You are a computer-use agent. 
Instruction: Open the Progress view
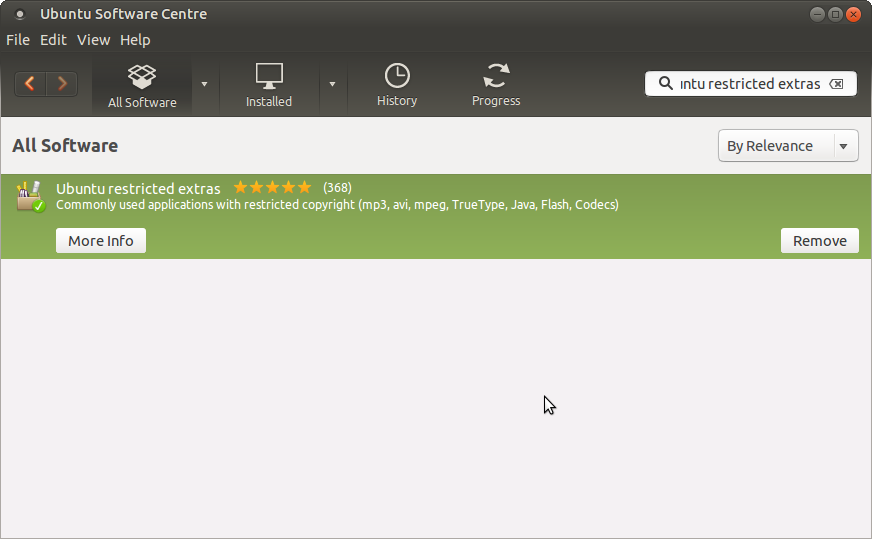tap(496, 86)
